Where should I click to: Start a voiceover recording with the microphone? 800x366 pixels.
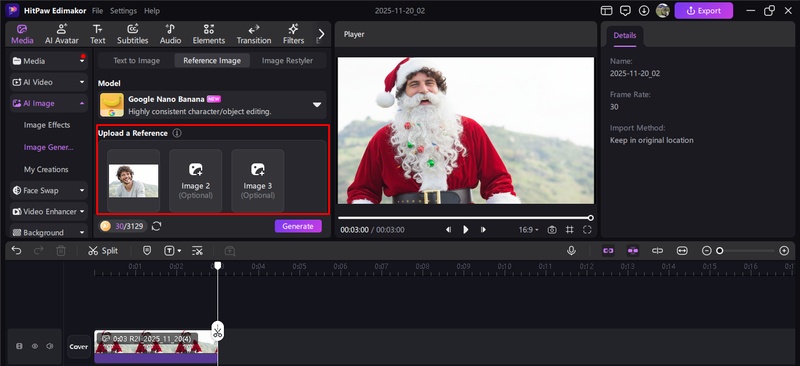(x=571, y=251)
